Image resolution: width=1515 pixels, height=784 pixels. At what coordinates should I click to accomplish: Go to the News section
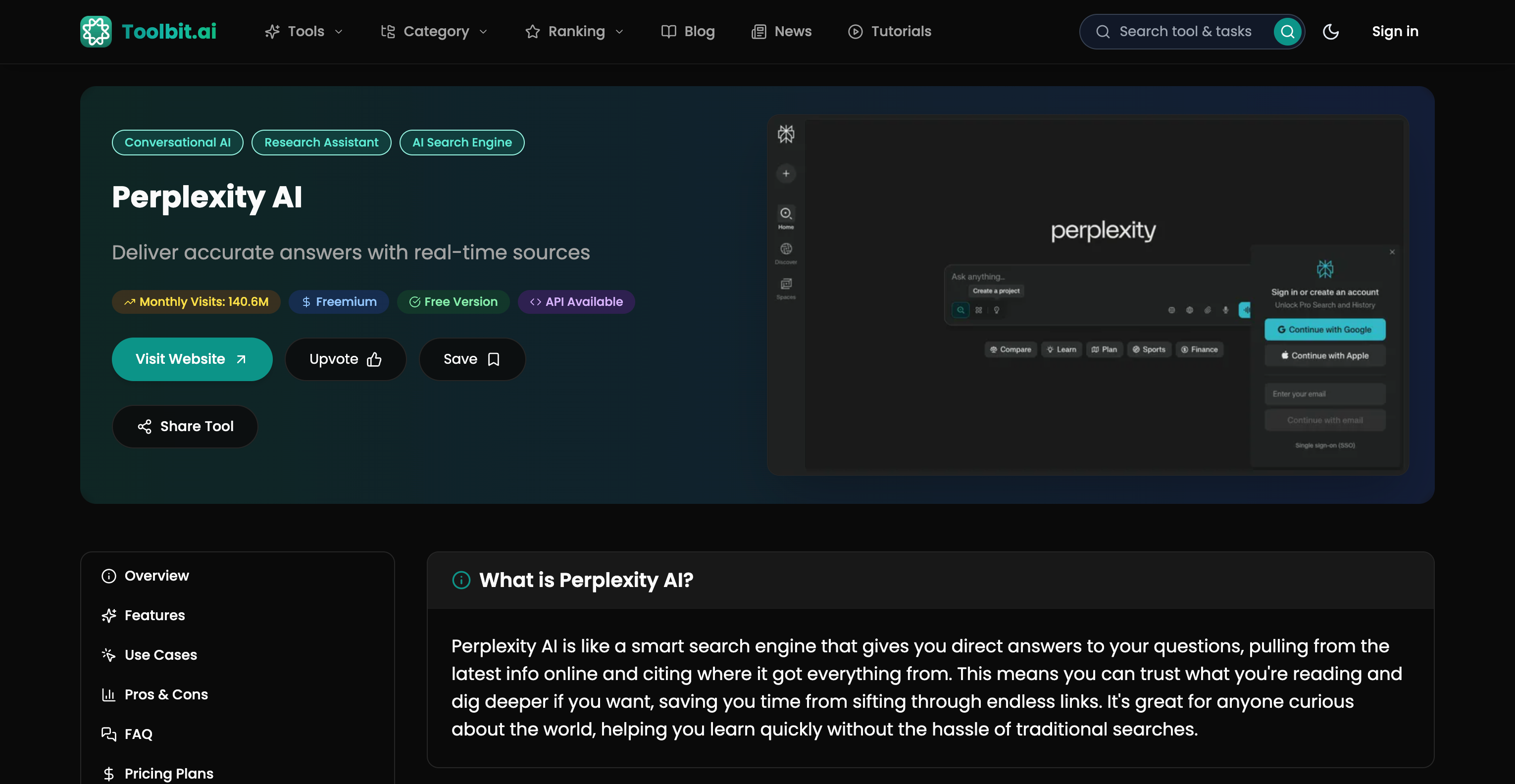pos(782,31)
